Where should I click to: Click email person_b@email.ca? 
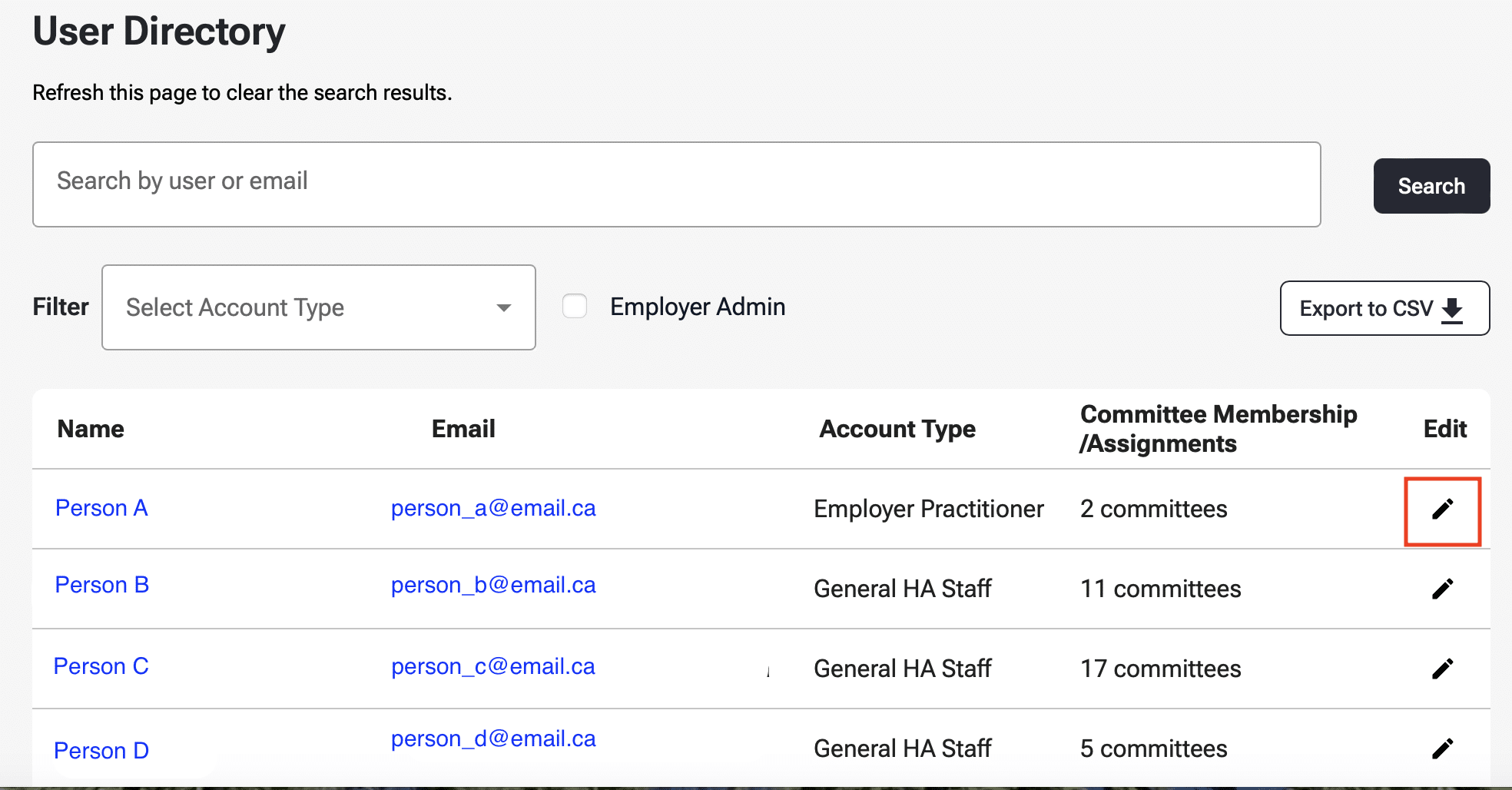coord(493,586)
